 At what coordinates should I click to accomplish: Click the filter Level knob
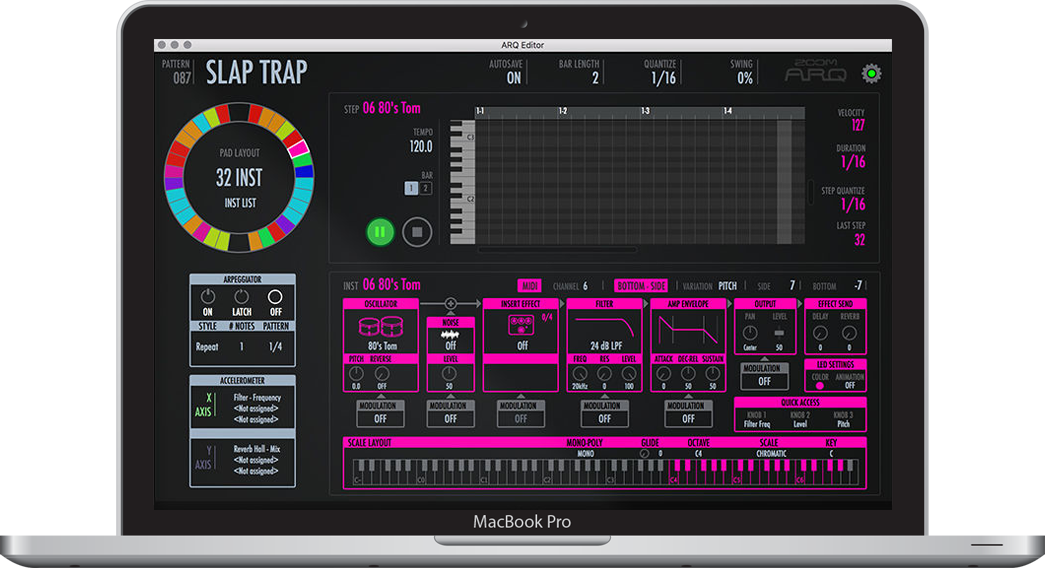pyautogui.click(x=628, y=374)
